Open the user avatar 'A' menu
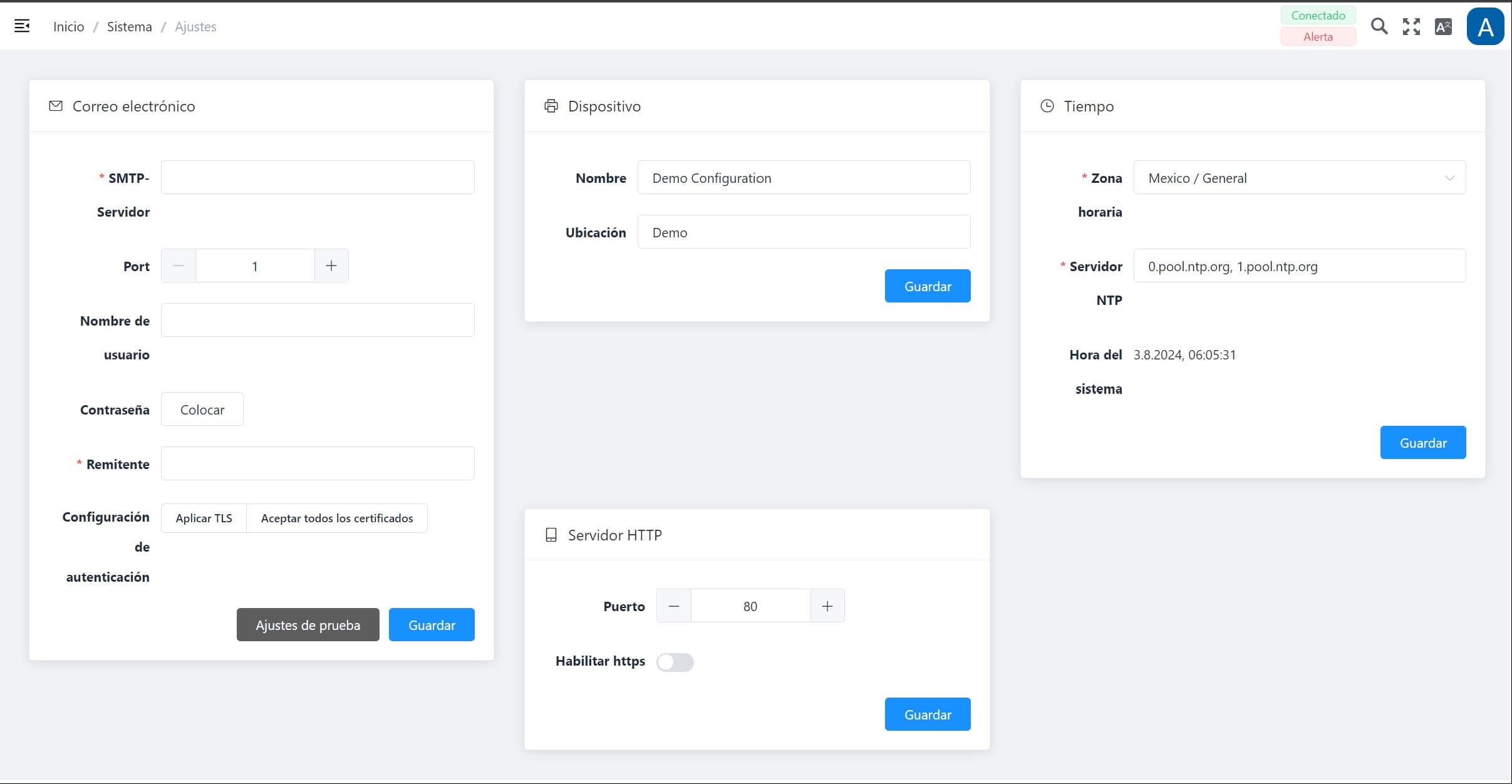The image size is (1512, 784). point(1485,27)
